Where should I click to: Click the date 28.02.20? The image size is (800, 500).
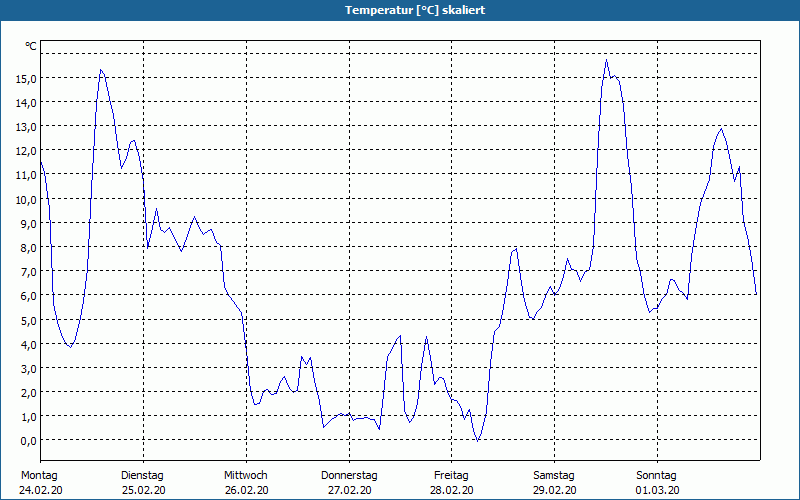[x=452, y=490]
